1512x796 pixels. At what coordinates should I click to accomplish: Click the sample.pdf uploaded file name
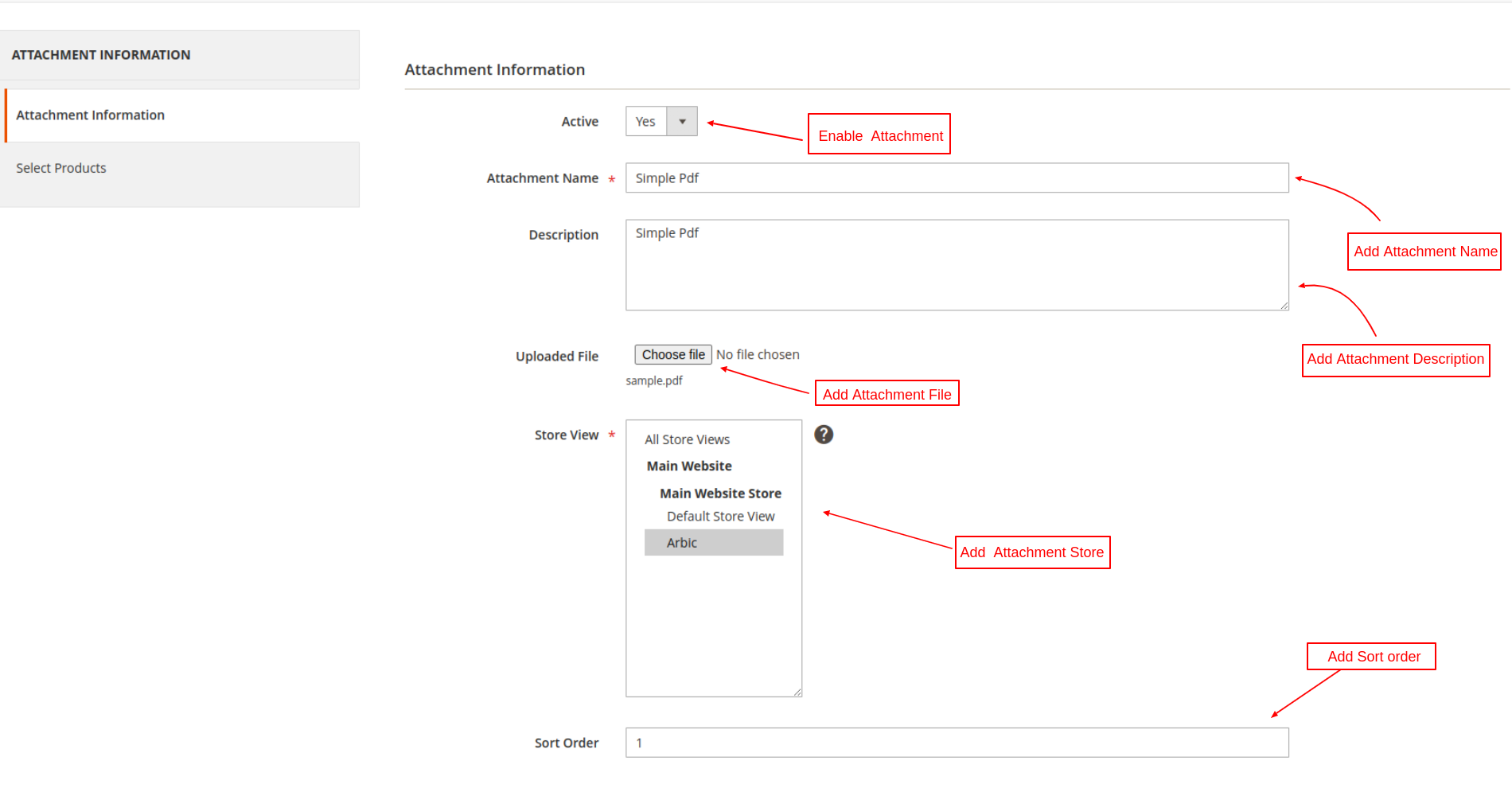(x=654, y=380)
